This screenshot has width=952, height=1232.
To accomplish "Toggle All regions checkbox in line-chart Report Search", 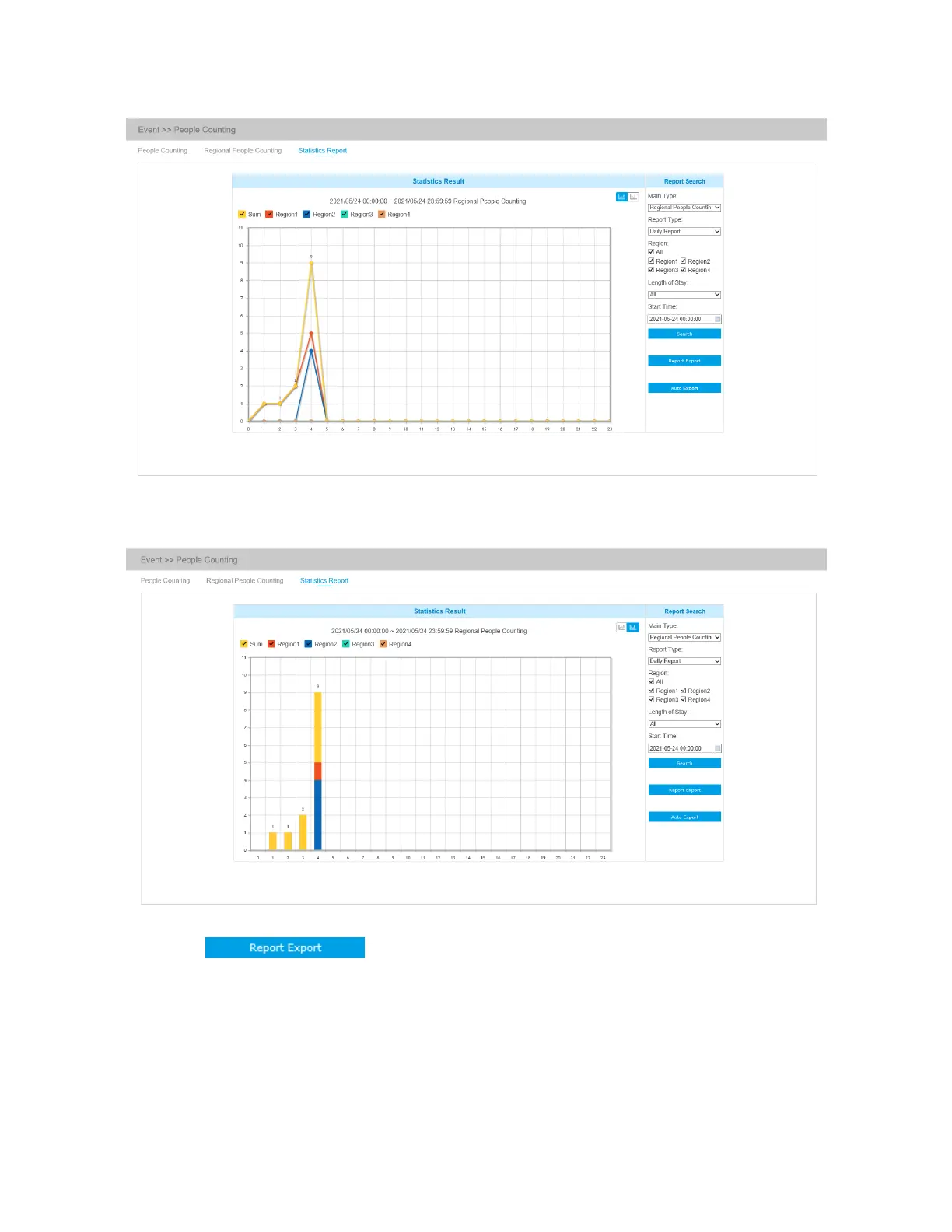I will 651,252.
